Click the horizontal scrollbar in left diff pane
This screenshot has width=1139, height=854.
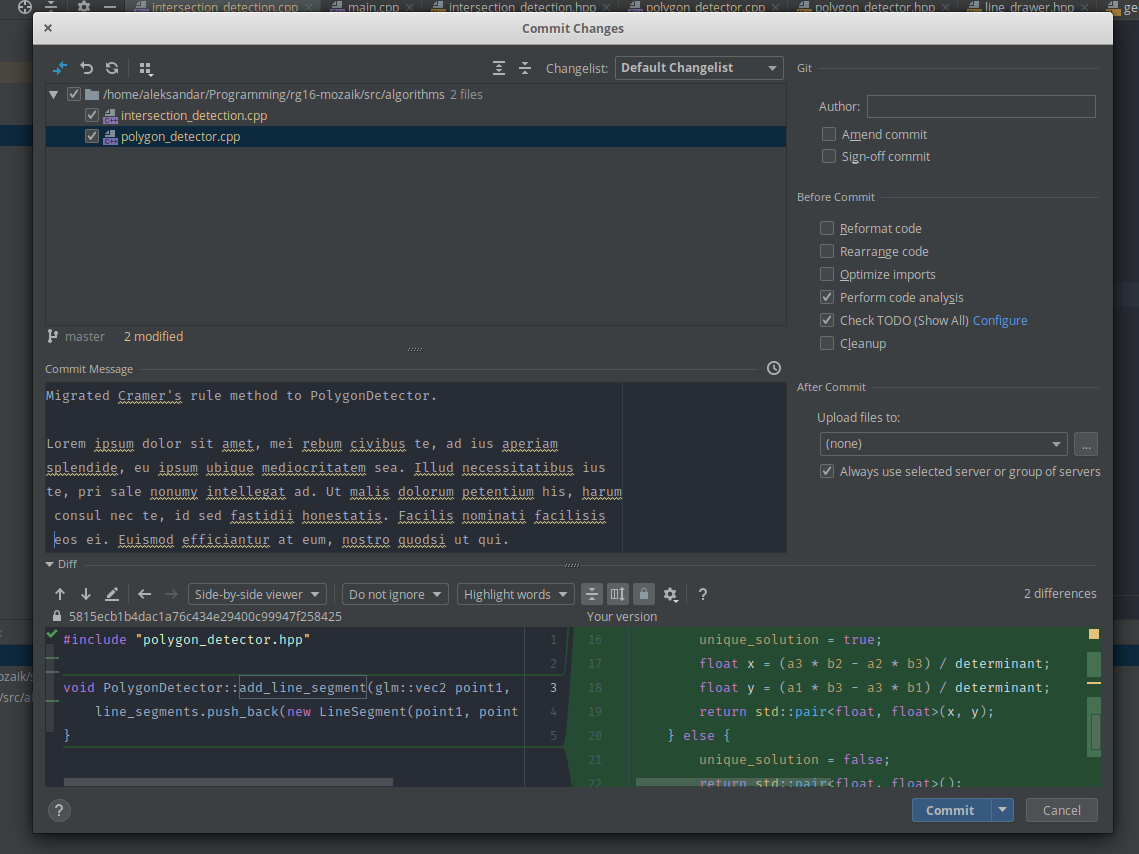pyautogui.click(x=228, y=782)
